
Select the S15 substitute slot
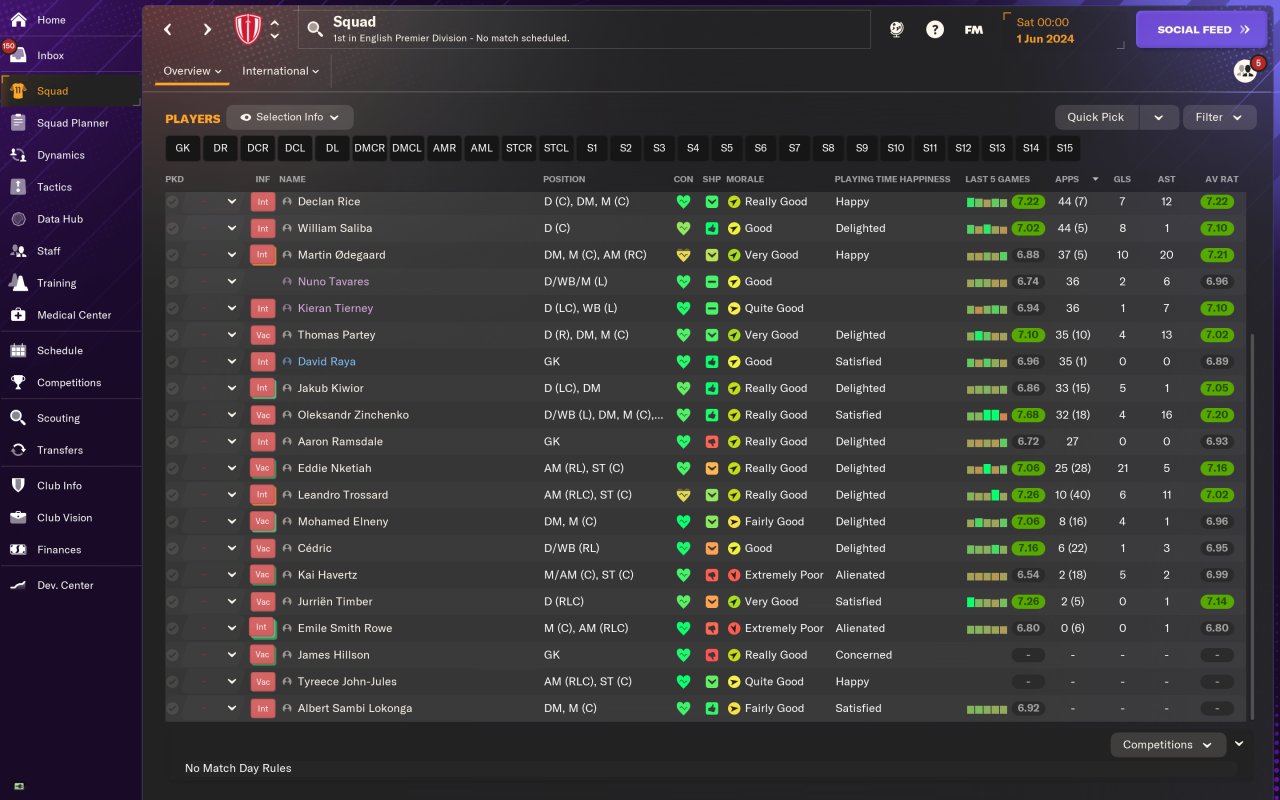(x=1065, y=148)
